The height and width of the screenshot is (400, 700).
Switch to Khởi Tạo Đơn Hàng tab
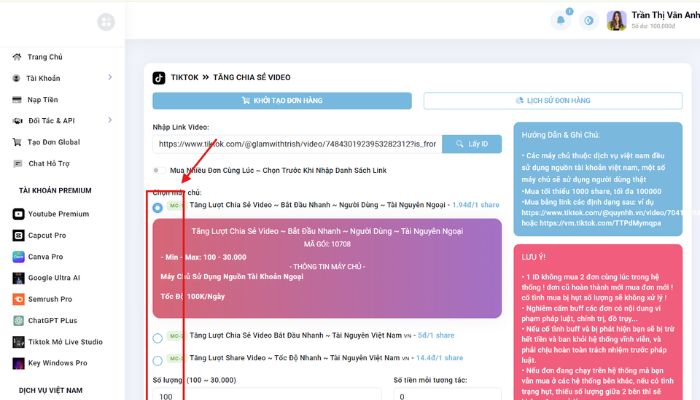(282, 100)
